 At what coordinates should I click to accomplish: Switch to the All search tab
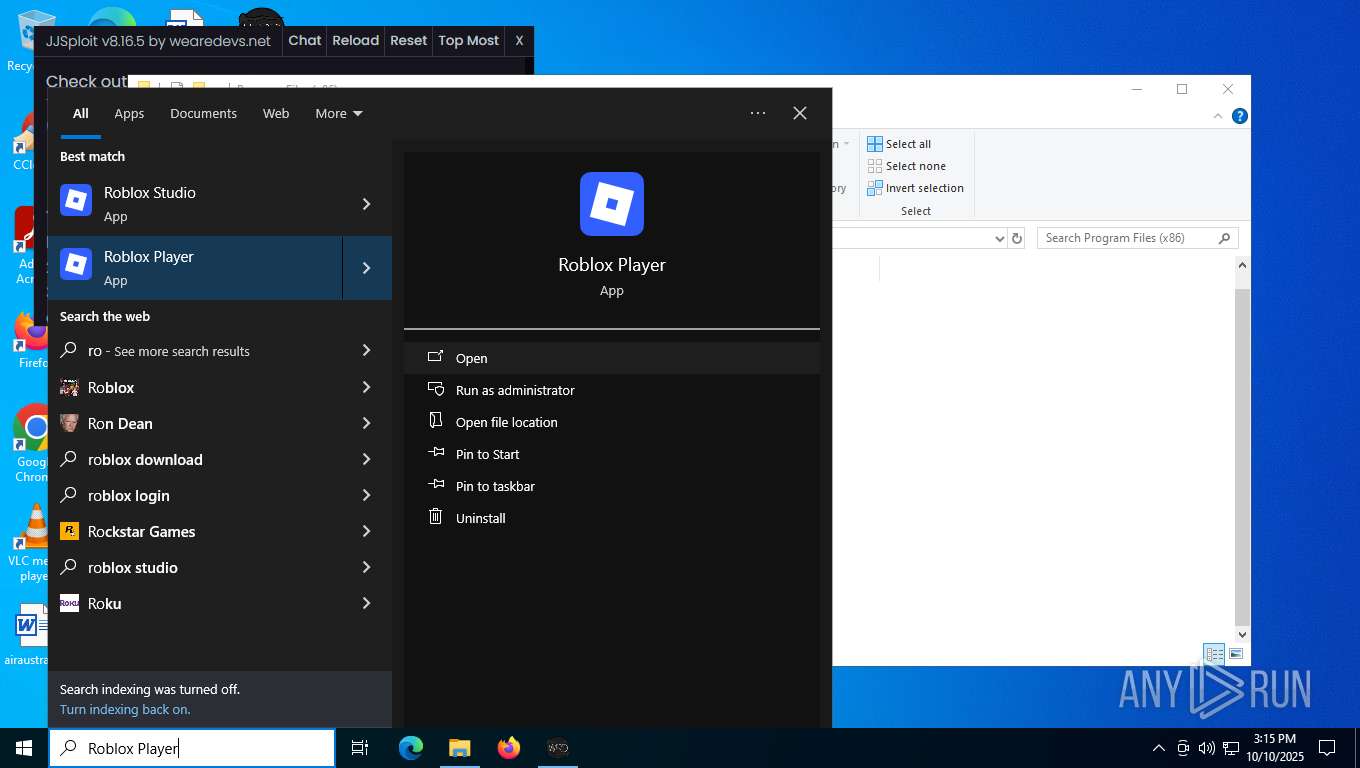click(x=81, y=113)
